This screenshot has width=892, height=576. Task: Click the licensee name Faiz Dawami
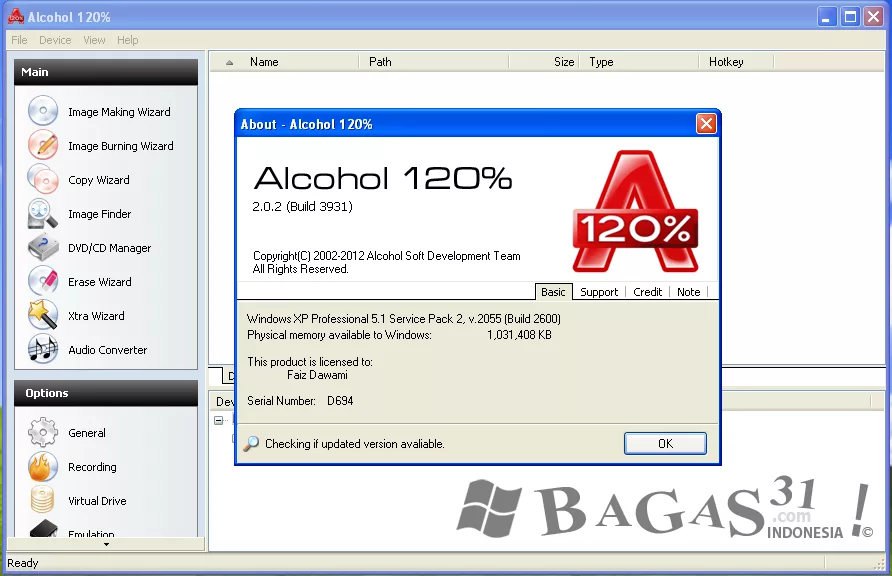317,375
